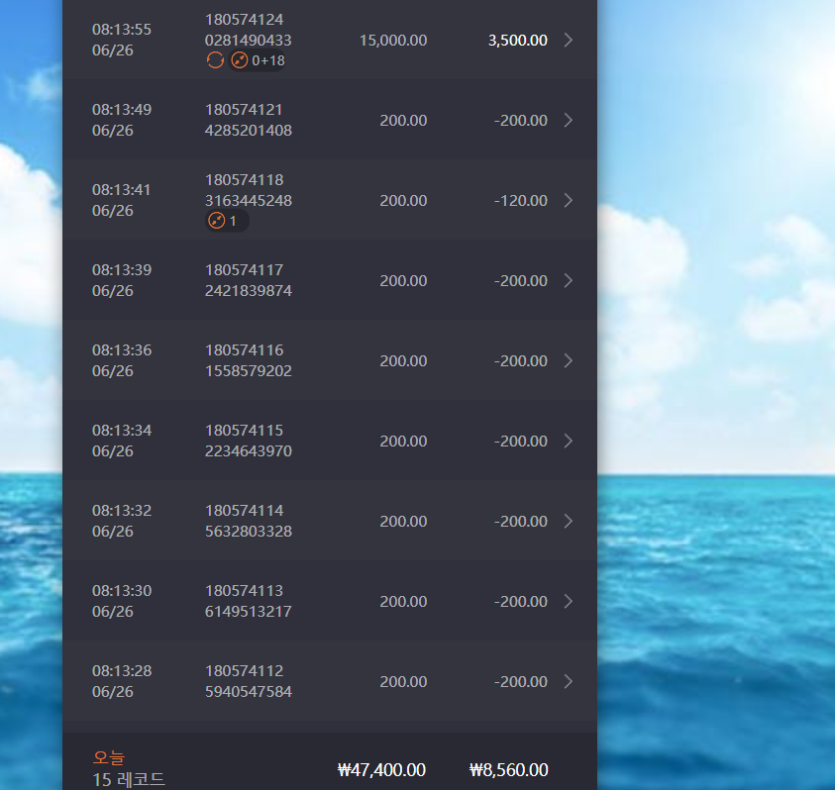Viewport: 835px width, 790px height.
Task: Open arrow for the 08:13:39 record
Action: (568, 281)
